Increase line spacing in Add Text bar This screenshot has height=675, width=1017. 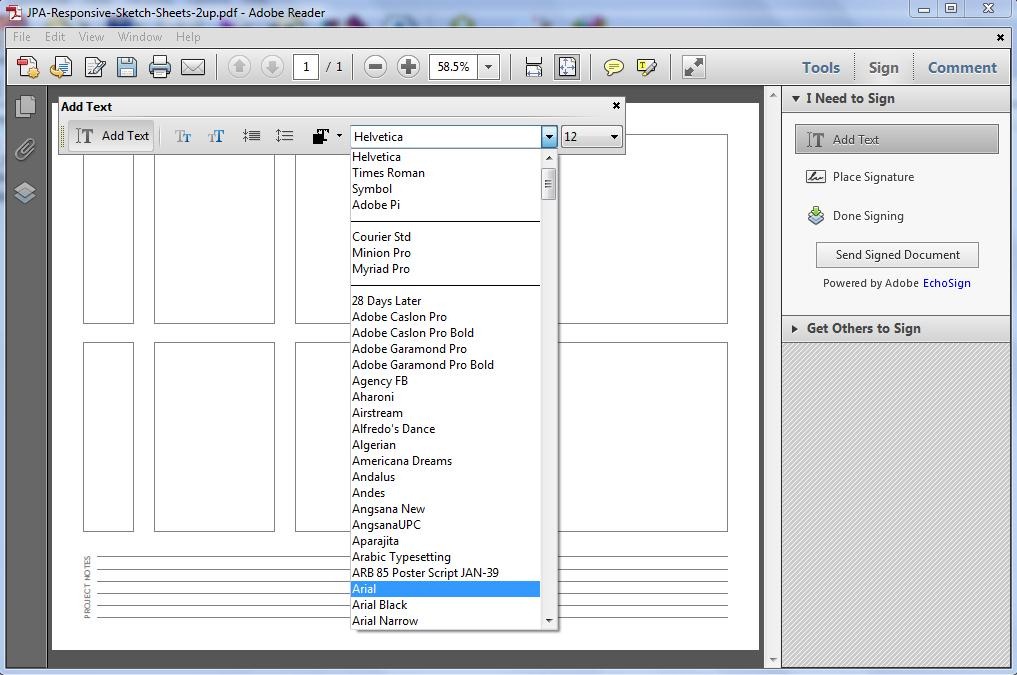[284, 136]
